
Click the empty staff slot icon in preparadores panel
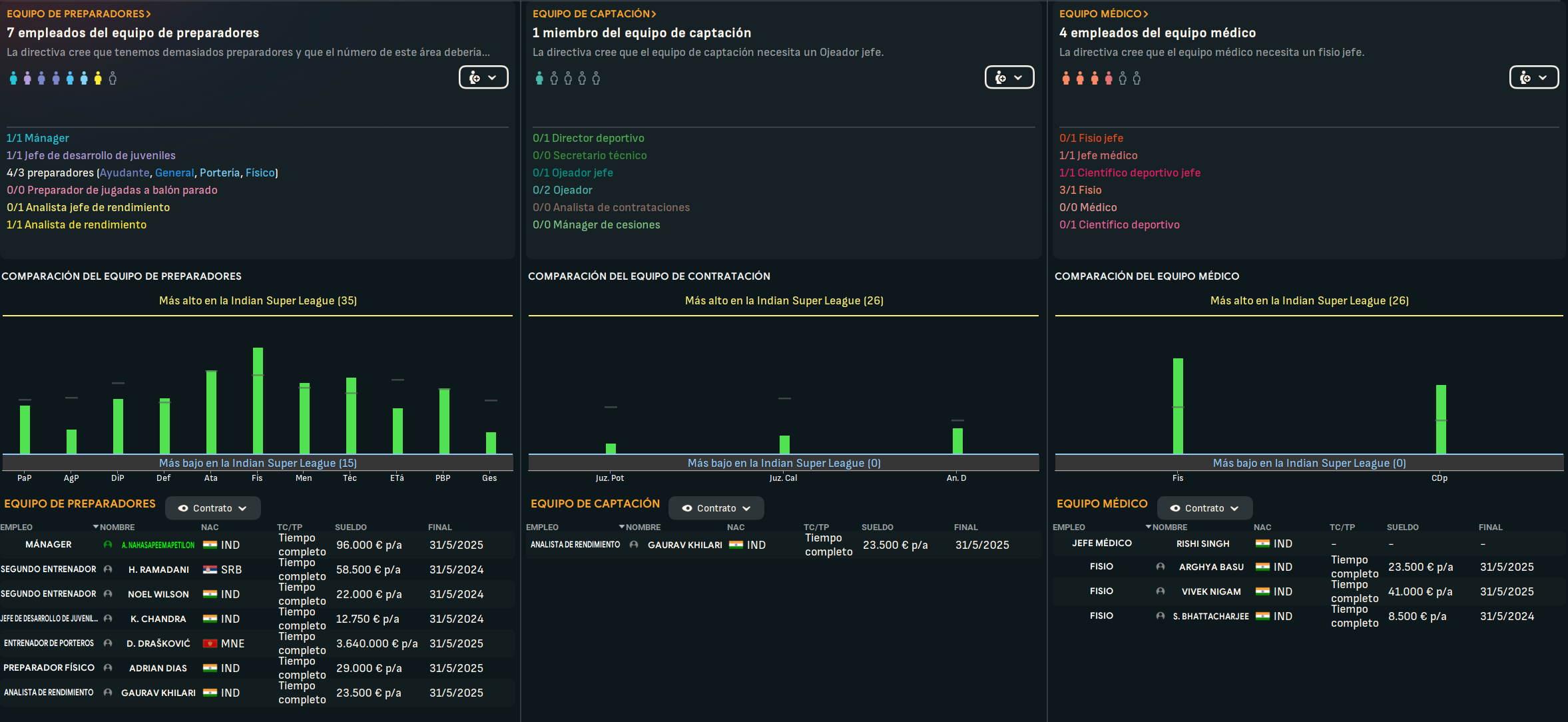(113, 79)
